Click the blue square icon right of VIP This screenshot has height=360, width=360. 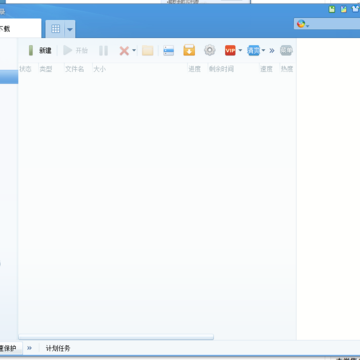coord(253,50)
